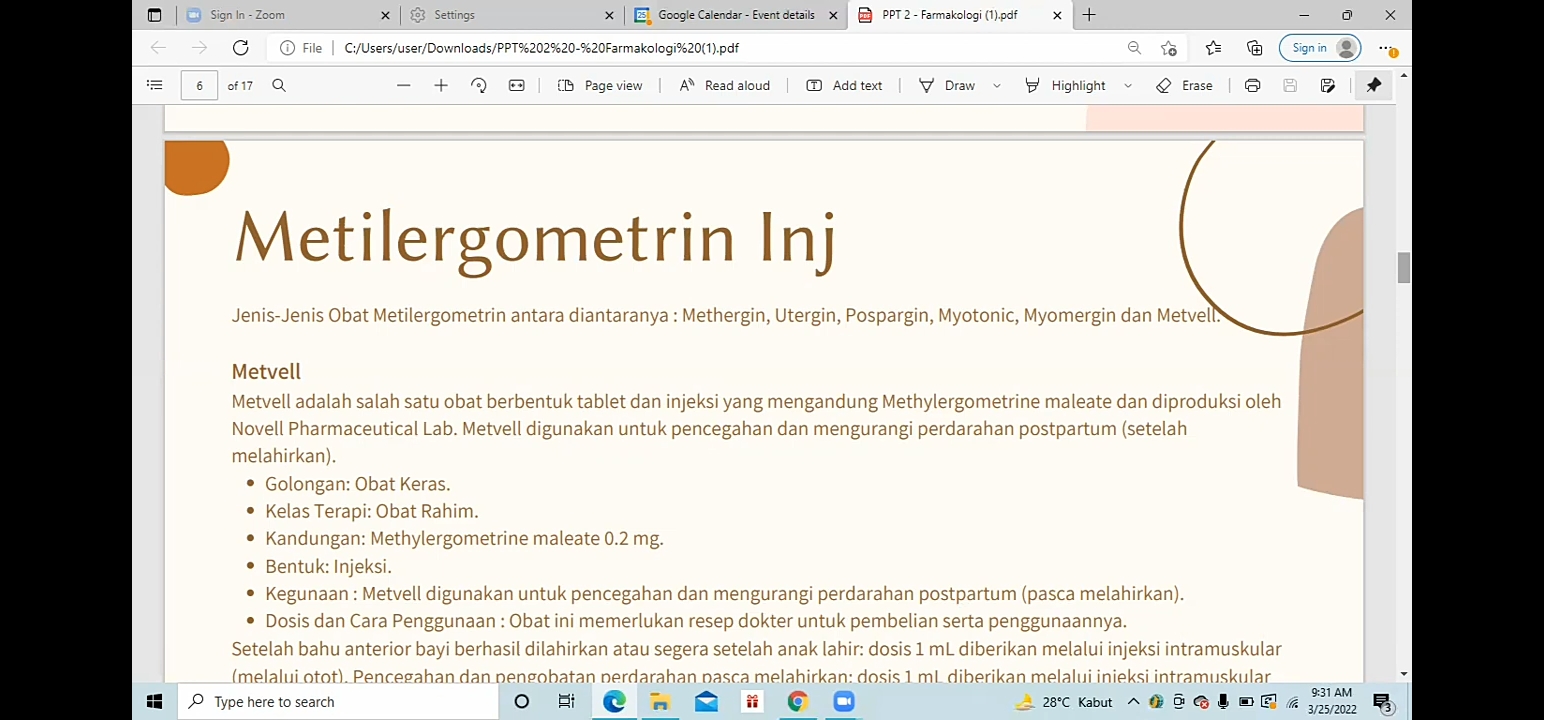Open the table of contents sidebar

[x=154, y=86]
